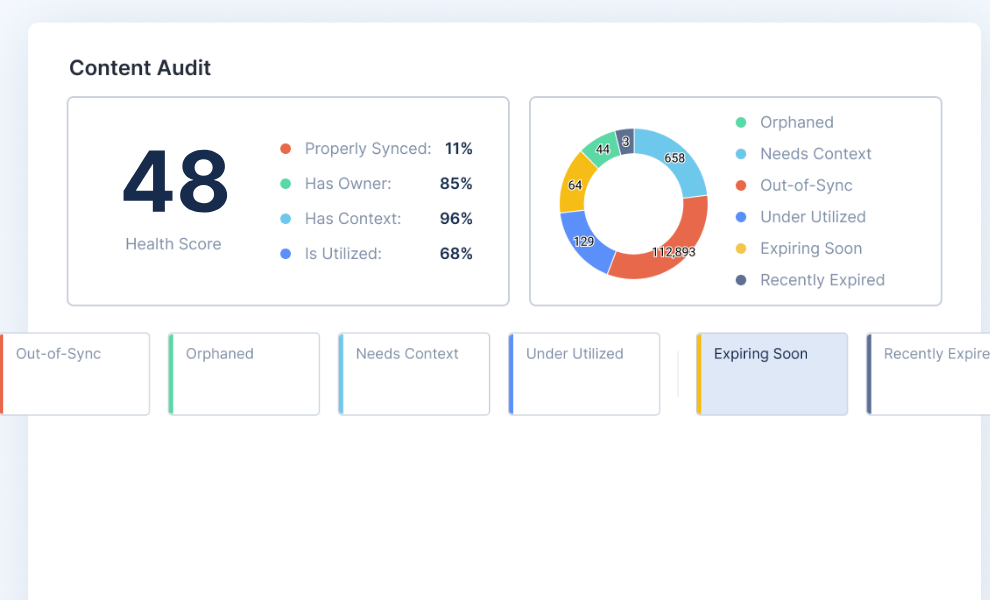
Task: Click the blue Is Utilized dot
Action: coord(285,254)
